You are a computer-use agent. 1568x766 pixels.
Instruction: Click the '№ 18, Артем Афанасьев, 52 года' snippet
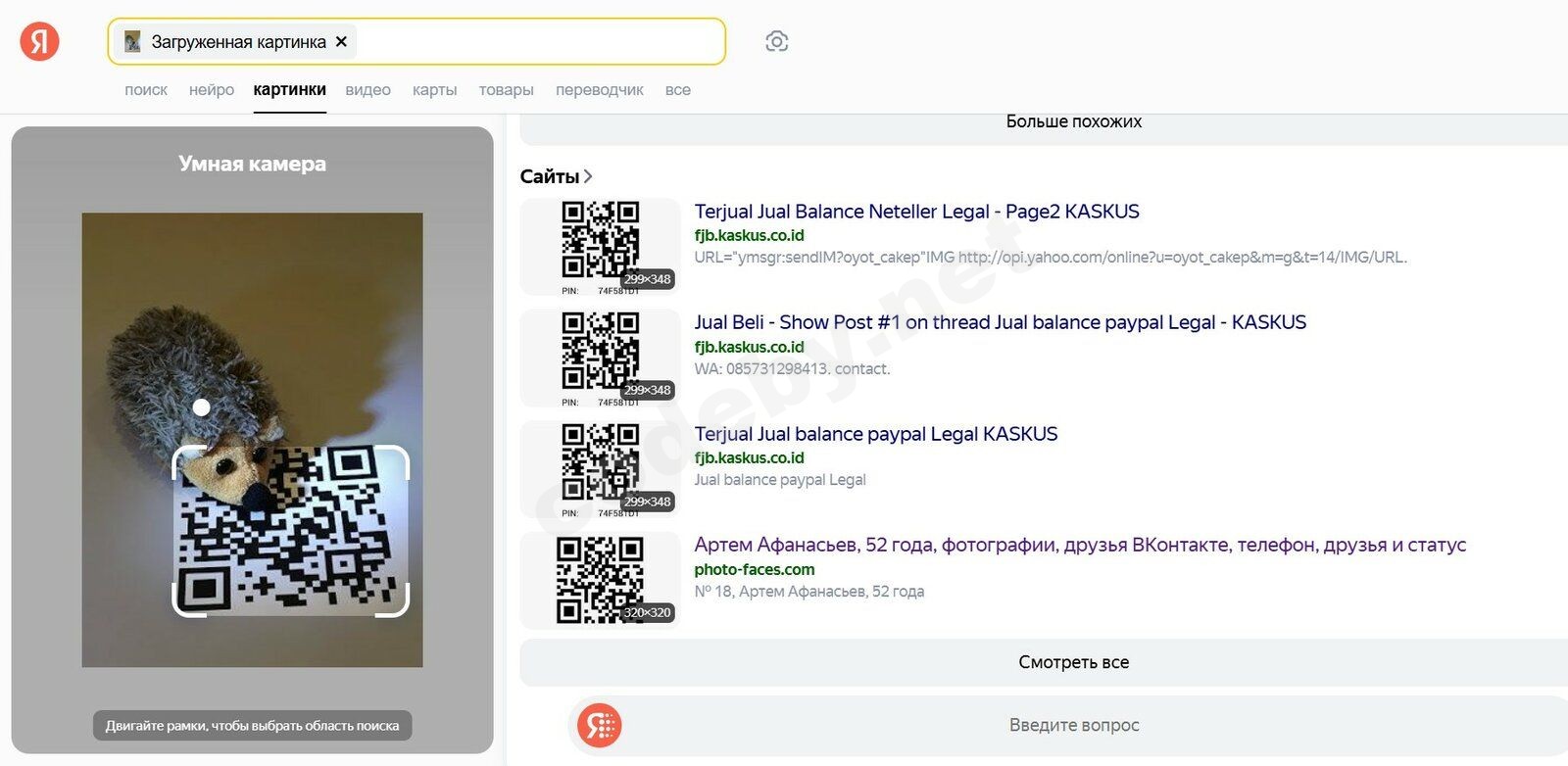809,592
